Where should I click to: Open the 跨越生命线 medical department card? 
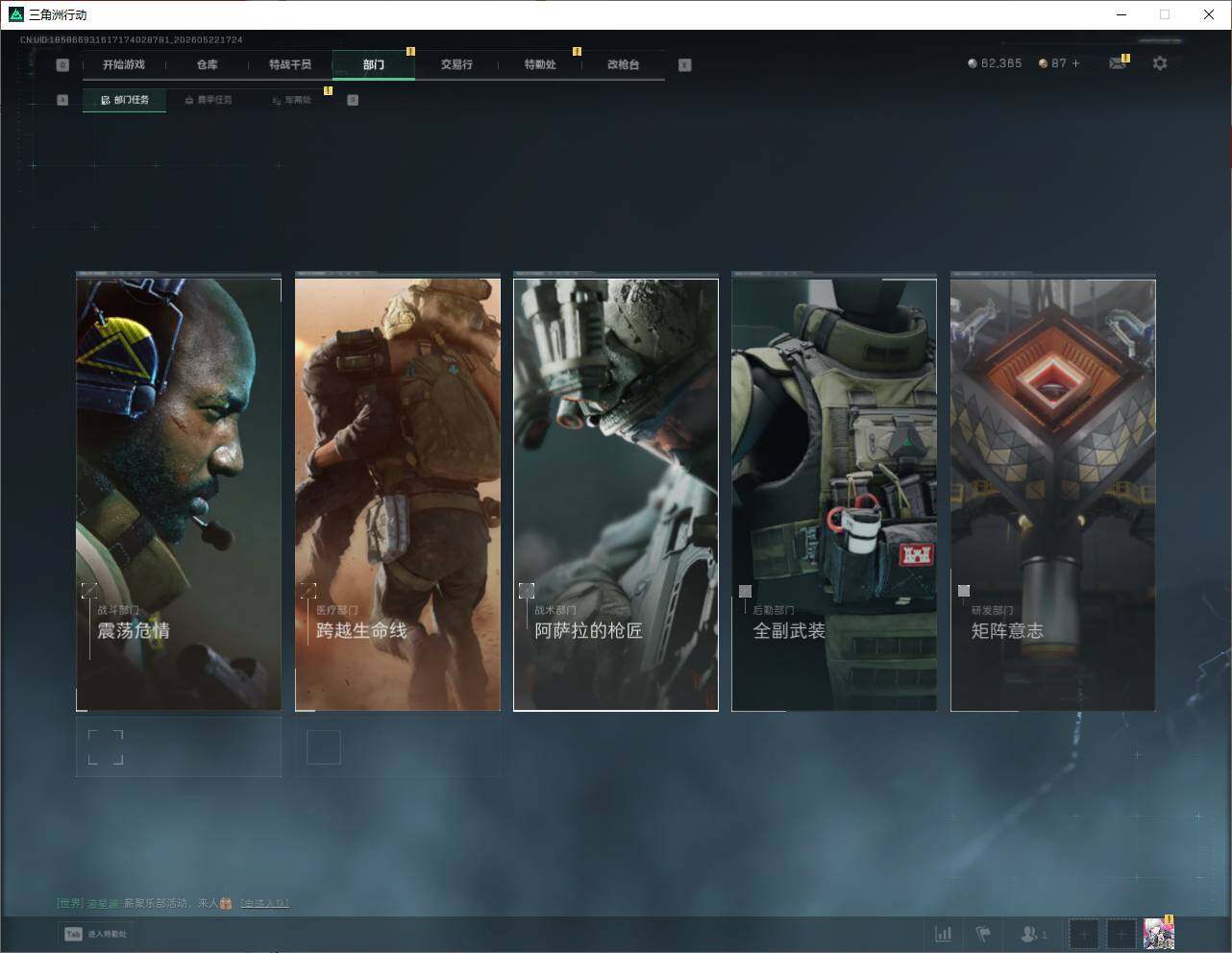click(398, 494)
